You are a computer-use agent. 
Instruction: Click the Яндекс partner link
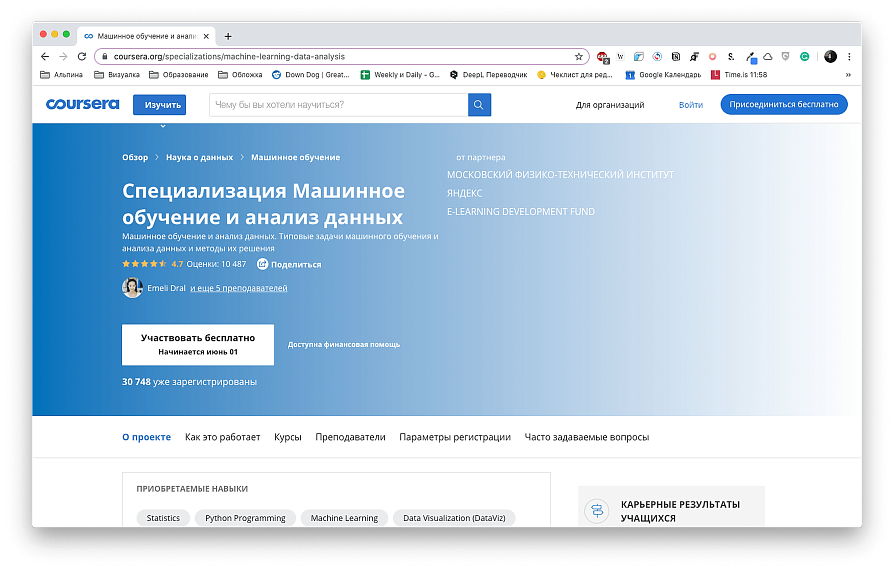[465, 193]
